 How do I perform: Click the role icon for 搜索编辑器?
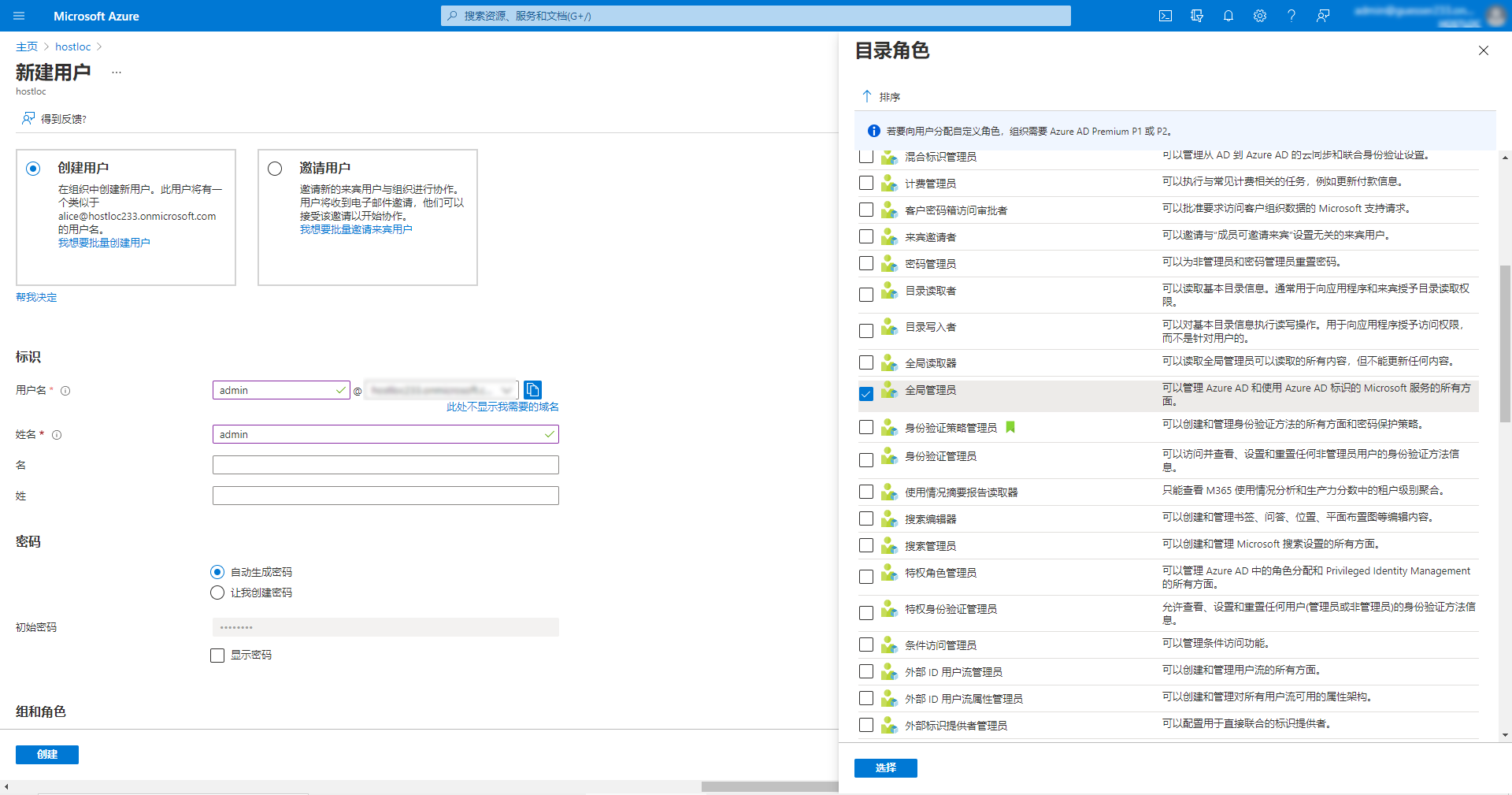(889, 519)
